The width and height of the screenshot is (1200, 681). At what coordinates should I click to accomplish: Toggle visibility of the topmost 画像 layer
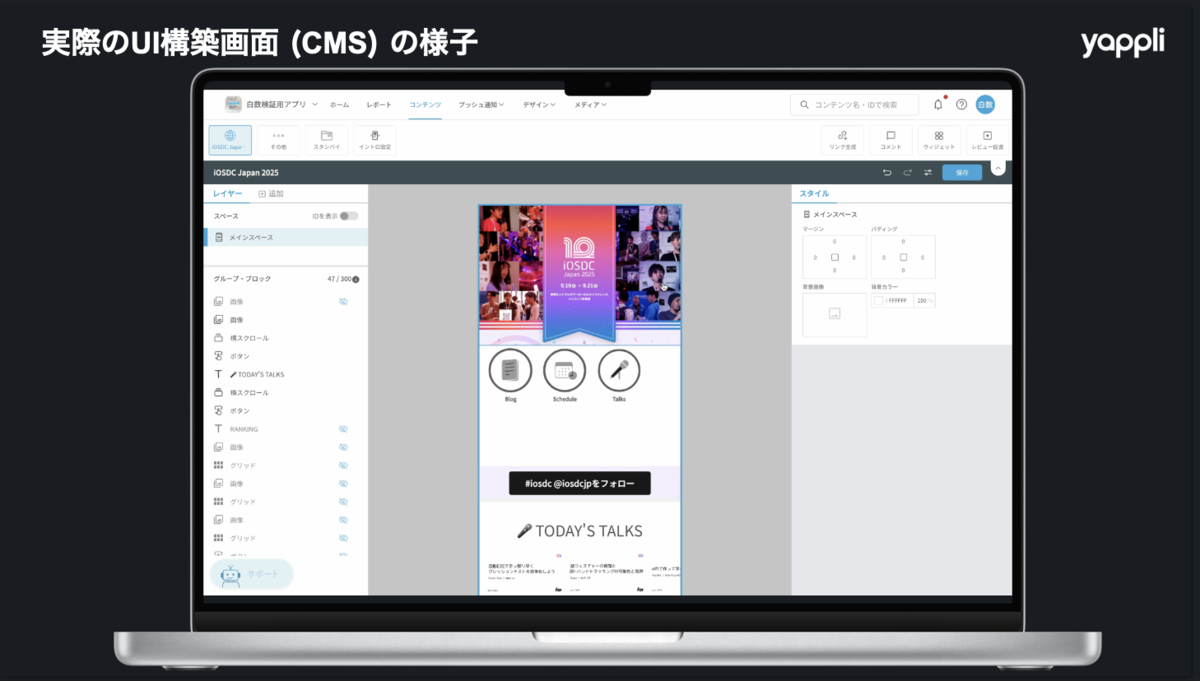343,301
